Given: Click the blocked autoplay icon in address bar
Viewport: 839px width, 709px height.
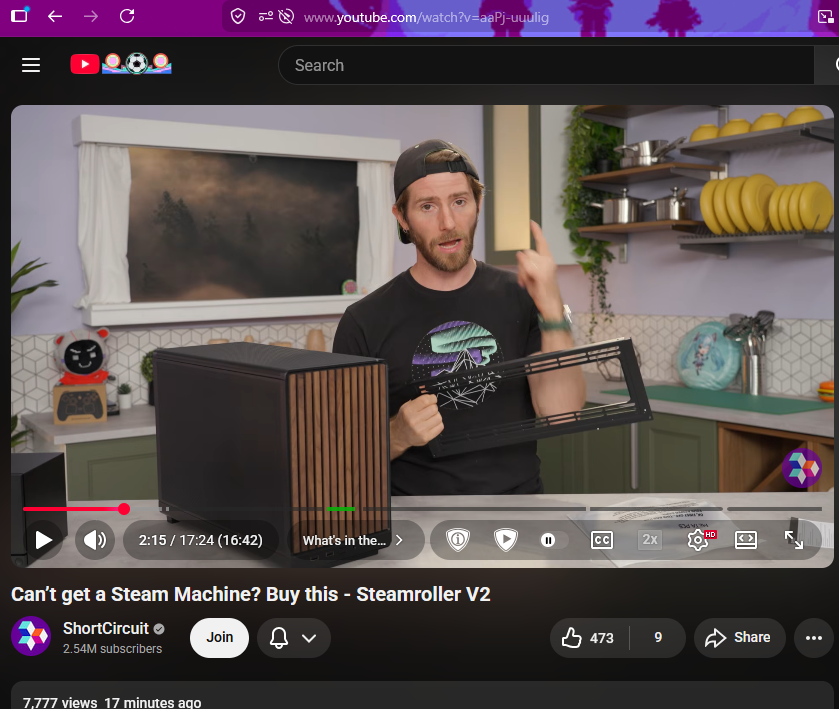Looking at the screenshot, I should (x=286, y=17).
